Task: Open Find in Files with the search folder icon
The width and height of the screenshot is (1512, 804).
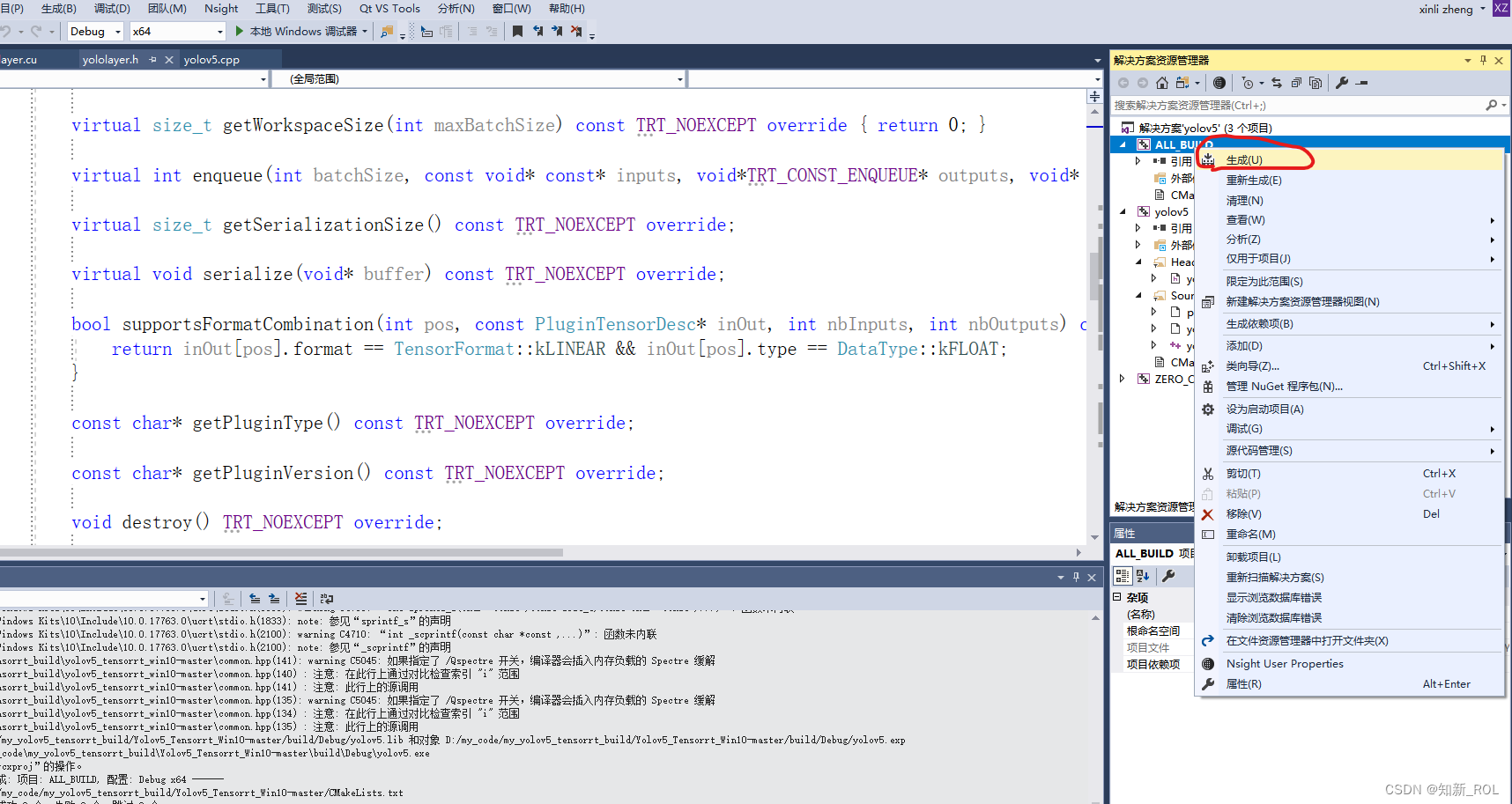Action: point(385,31)
